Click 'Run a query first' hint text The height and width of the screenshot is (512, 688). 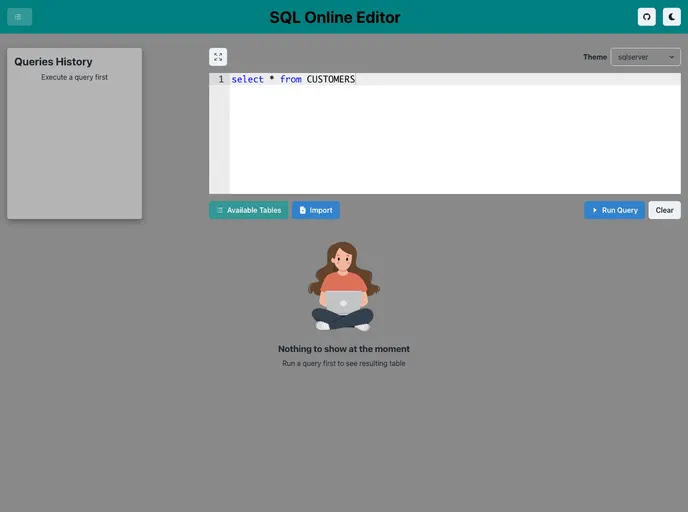pos(344,363)
